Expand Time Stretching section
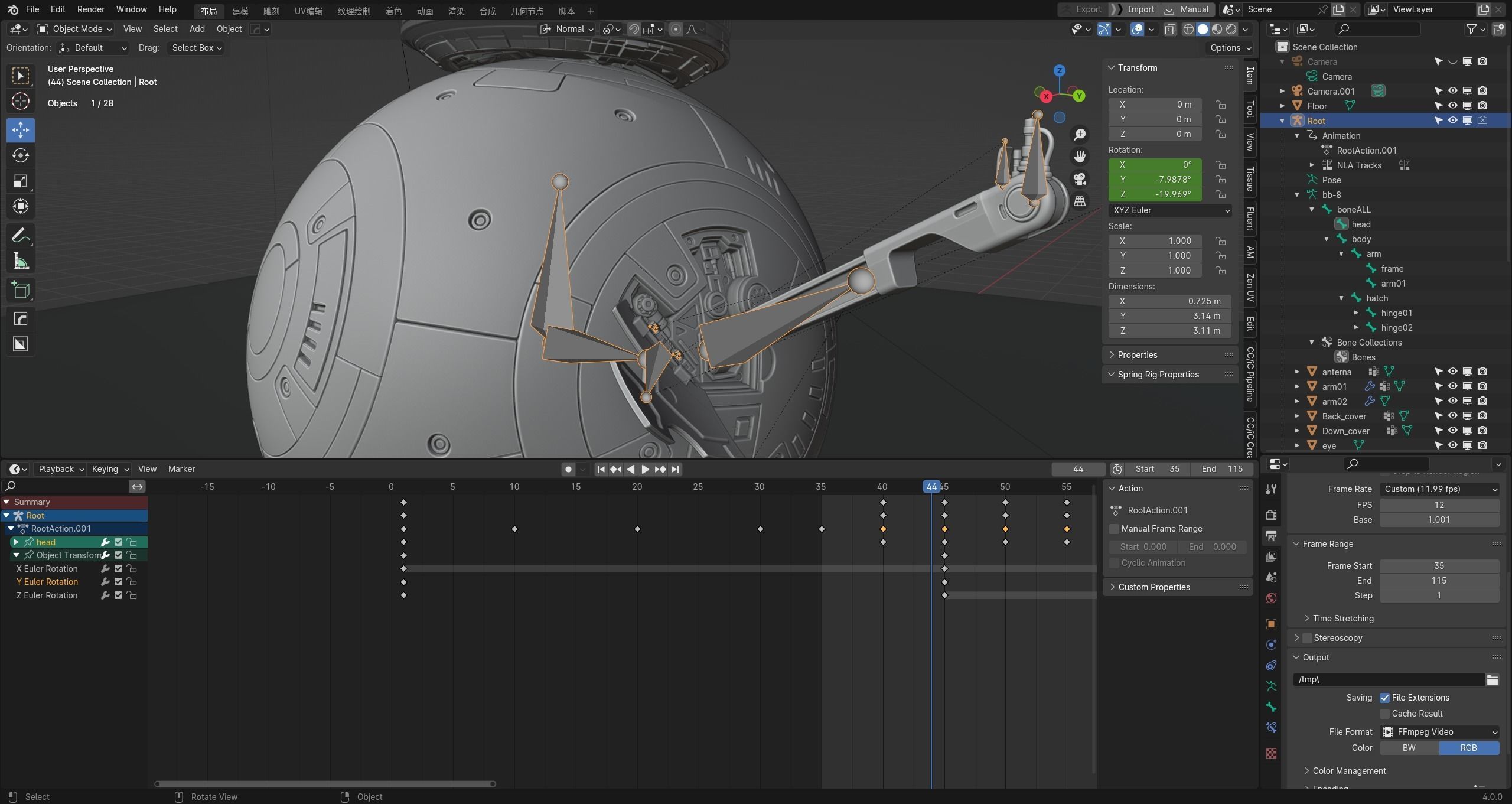The width and height of the screenshot is (1512, 804). (1342, 619)
